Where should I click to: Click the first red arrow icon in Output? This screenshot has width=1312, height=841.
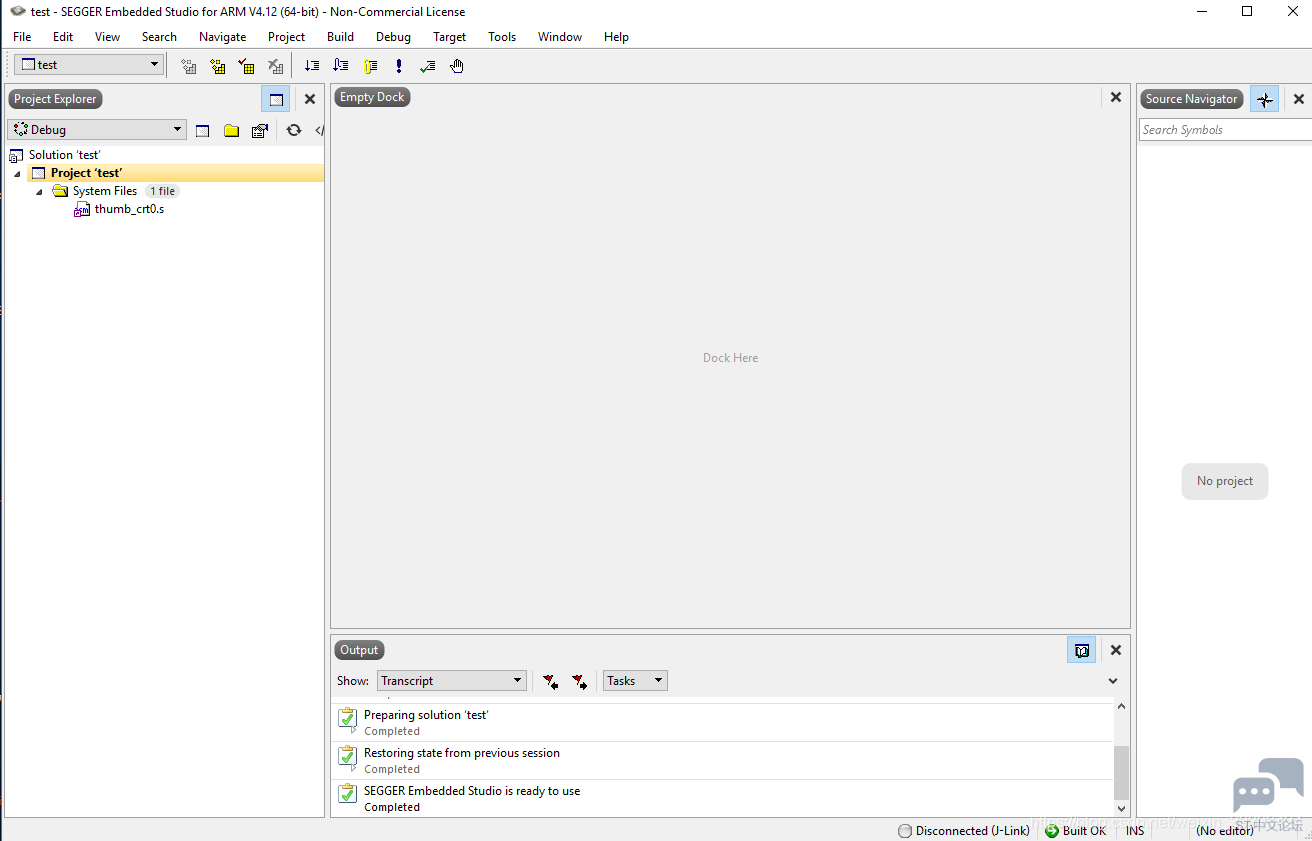click(550, 681)
